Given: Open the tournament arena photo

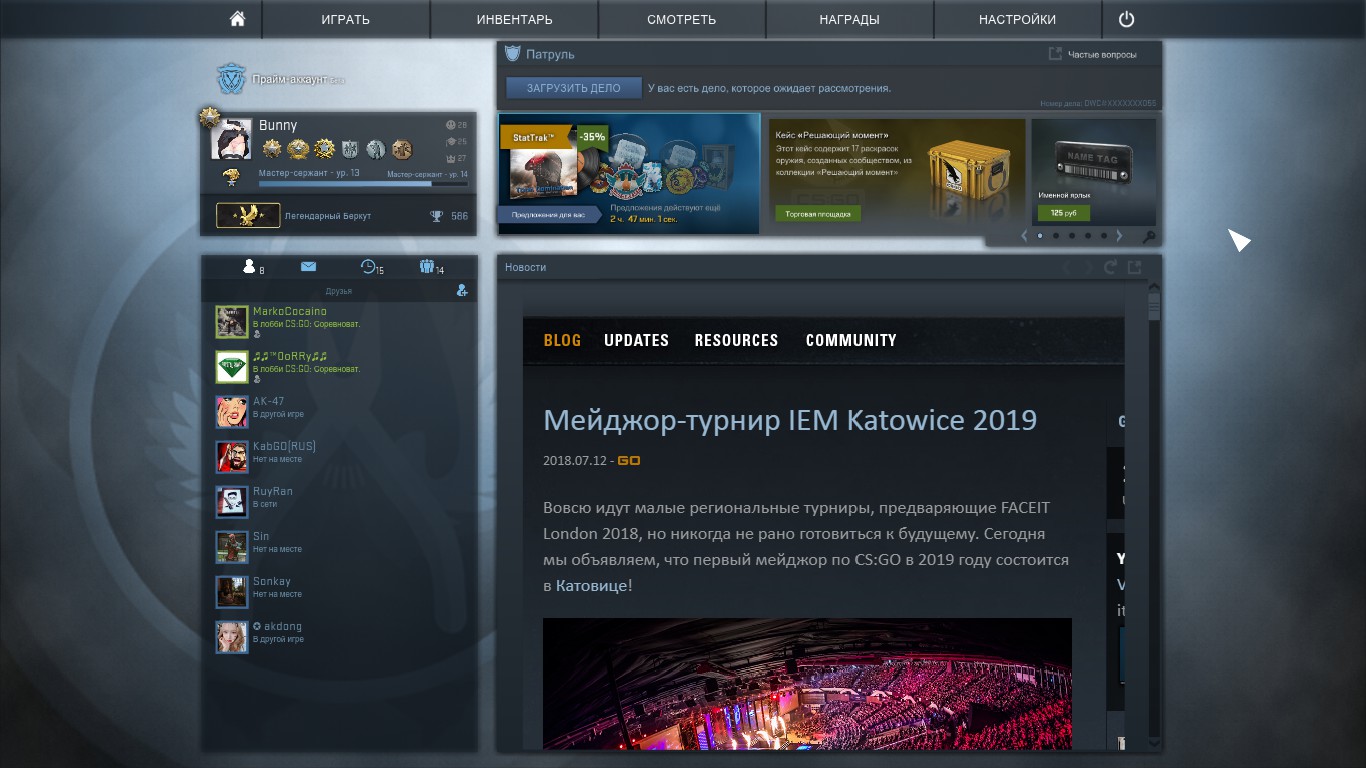Looking at the screenshot, I should [x=807, y=684].
